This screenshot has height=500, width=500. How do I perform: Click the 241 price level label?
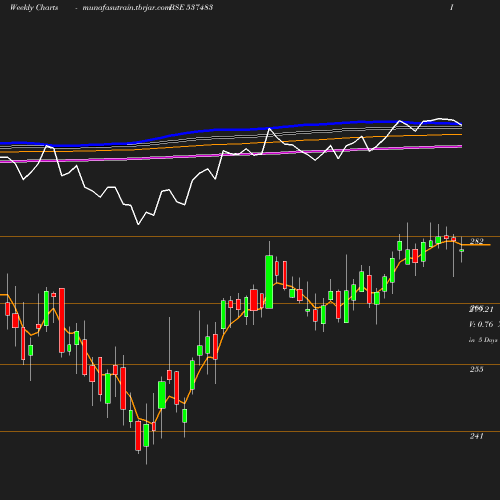[x=477, y=436]
